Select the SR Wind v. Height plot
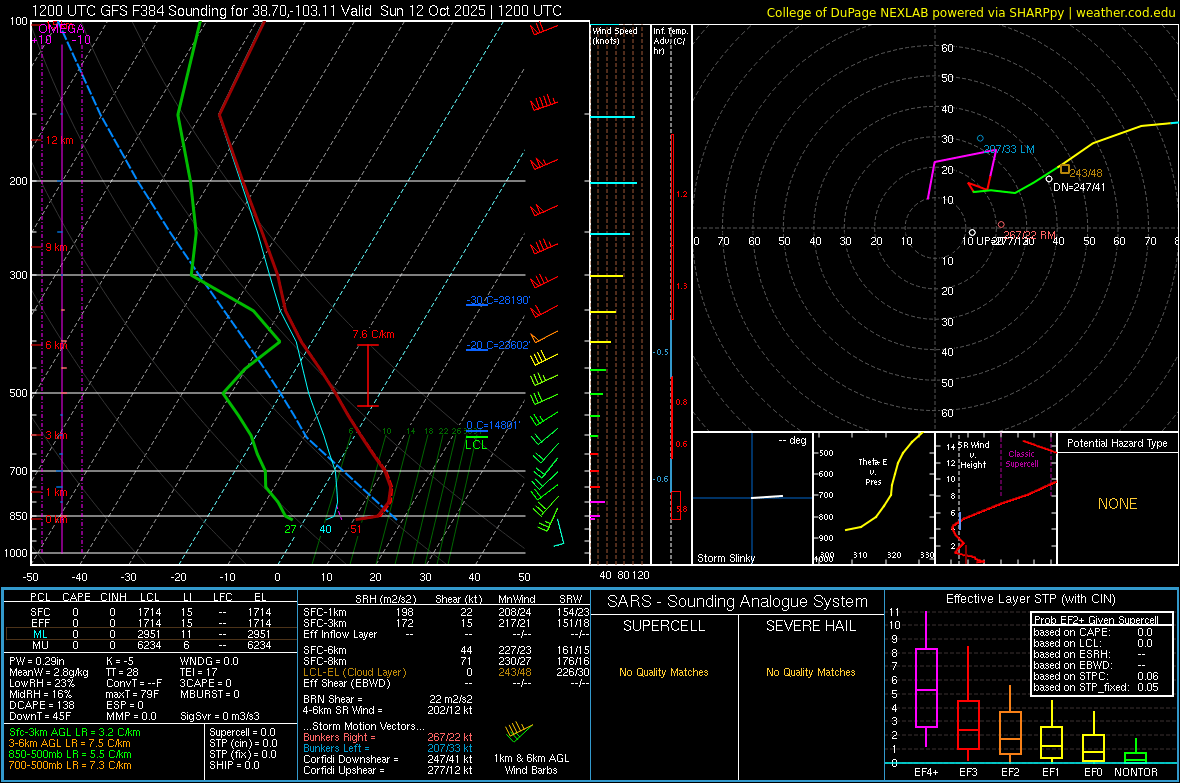Viewport: 1180px width, 783px height. [x=996, y=498]
